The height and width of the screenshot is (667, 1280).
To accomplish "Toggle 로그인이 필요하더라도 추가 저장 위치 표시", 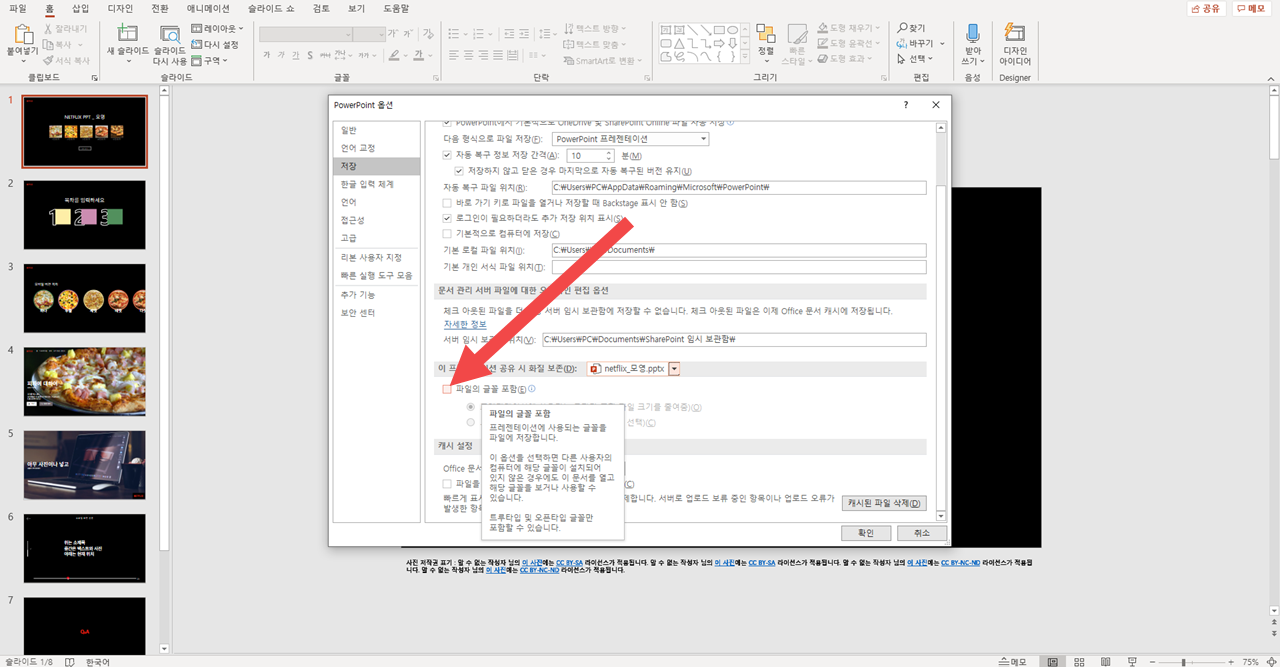I will [447, 218].
